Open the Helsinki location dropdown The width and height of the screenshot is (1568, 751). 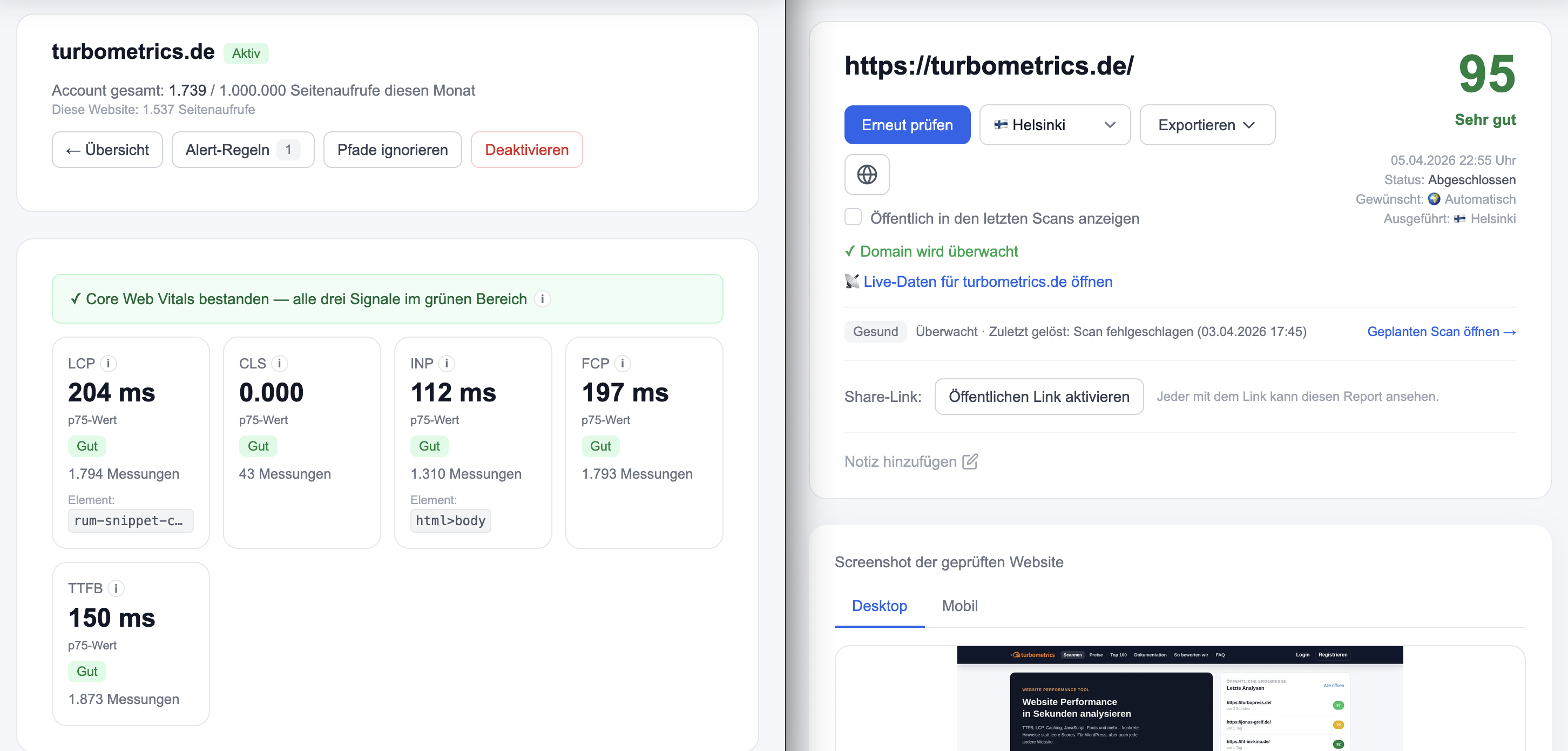tap(1055, 125)
